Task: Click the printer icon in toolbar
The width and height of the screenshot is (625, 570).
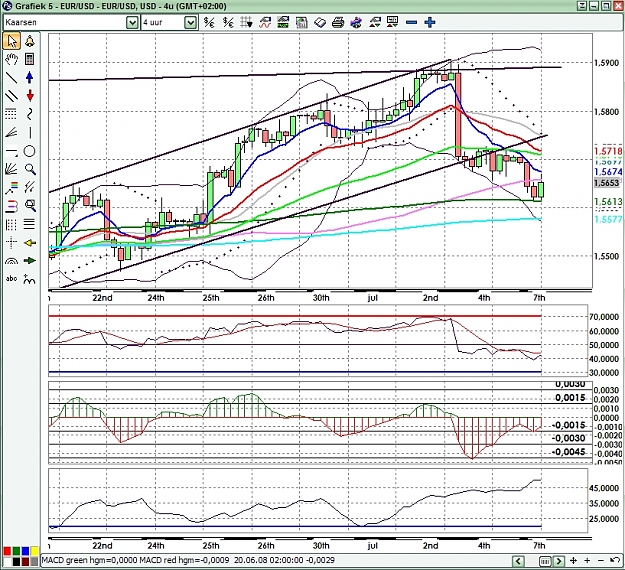Action: click(338, 23)
